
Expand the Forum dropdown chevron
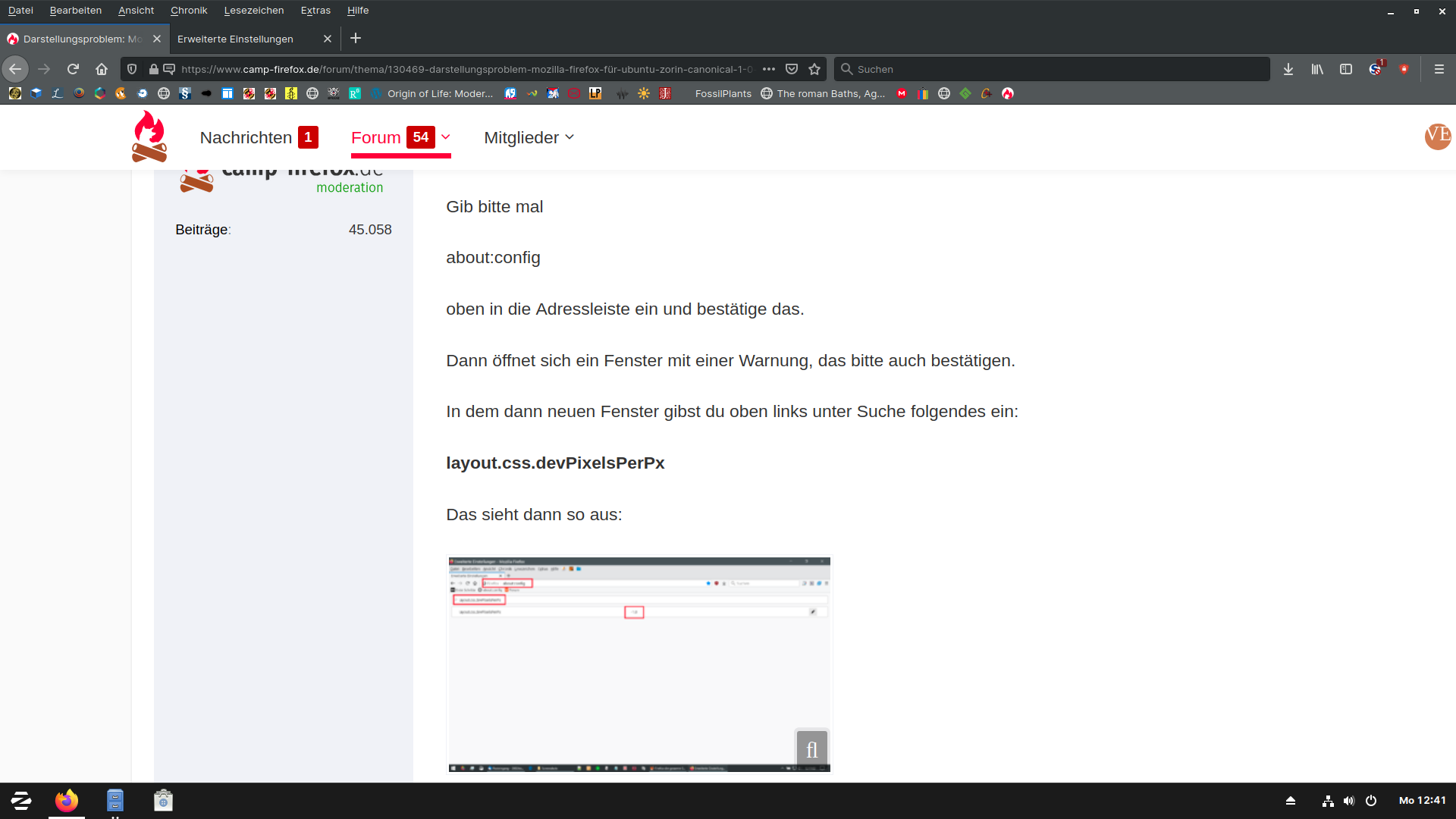pyautogui.click(x=446, y=137)
